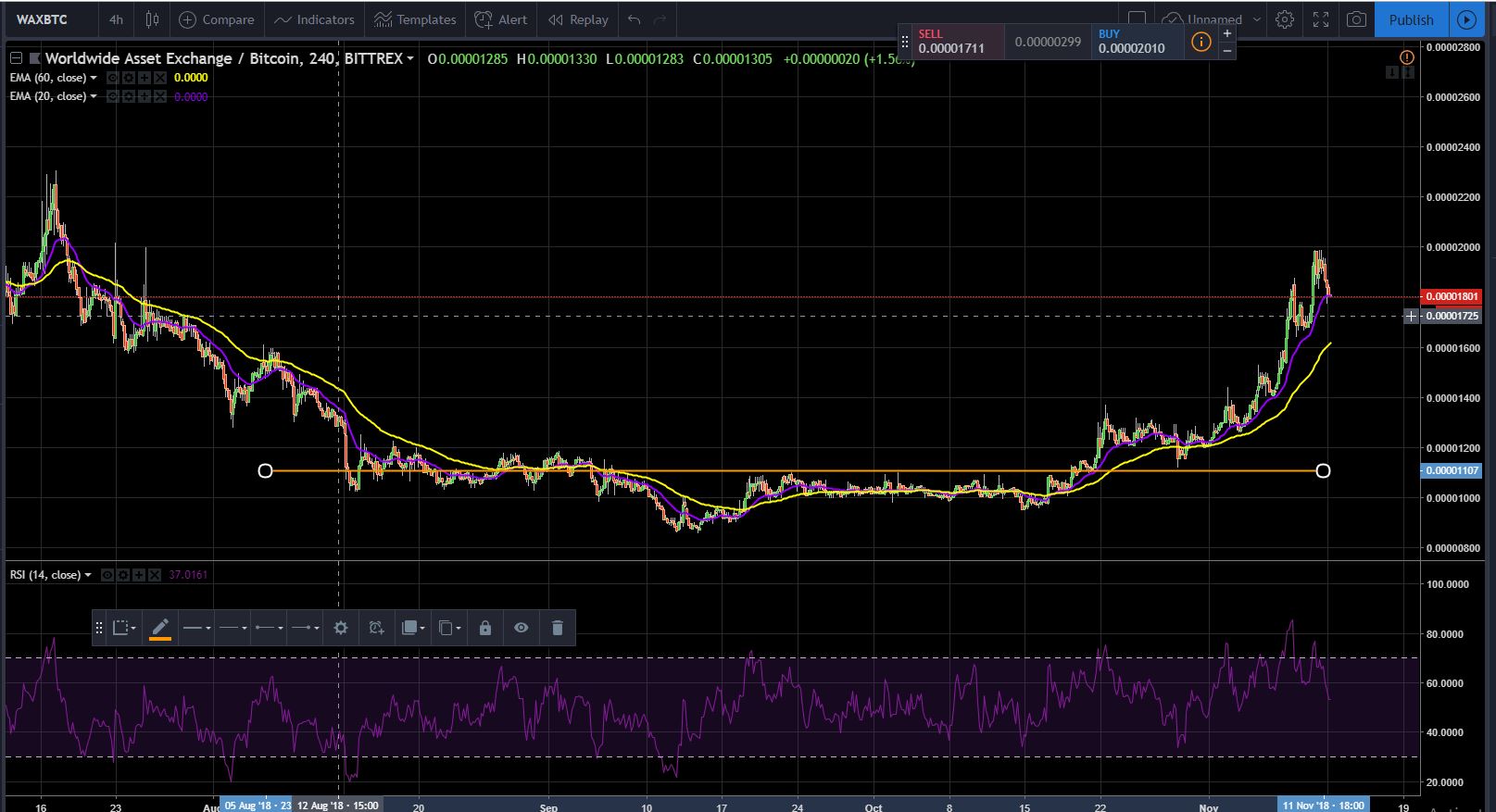
Task: Undo the last chart action
Action: coord(634,19)
